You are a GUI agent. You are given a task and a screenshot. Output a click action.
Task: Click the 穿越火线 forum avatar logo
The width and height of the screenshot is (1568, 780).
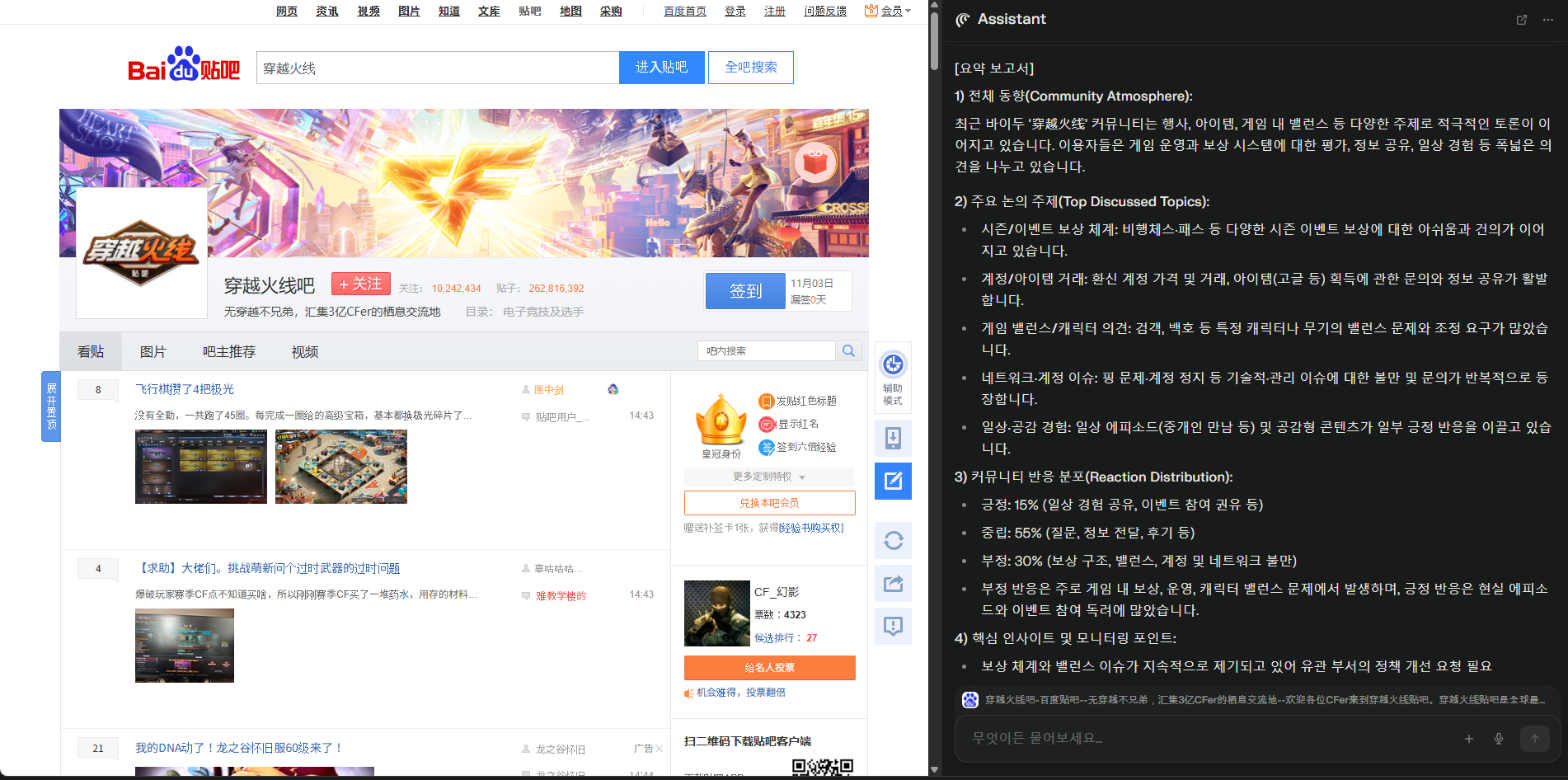tap(142, 253)
